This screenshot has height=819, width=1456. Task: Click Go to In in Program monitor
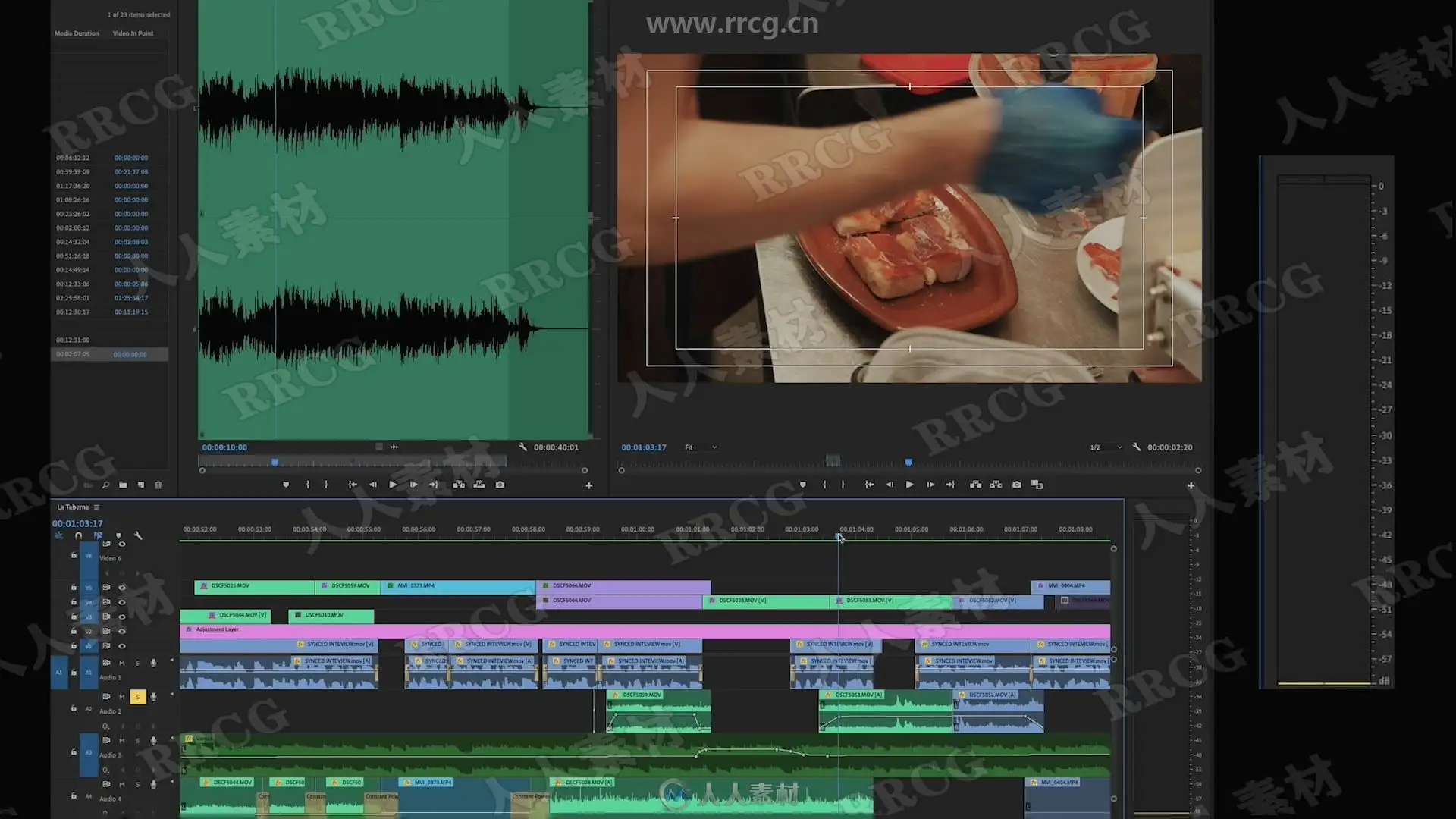[x=869, y=485]
